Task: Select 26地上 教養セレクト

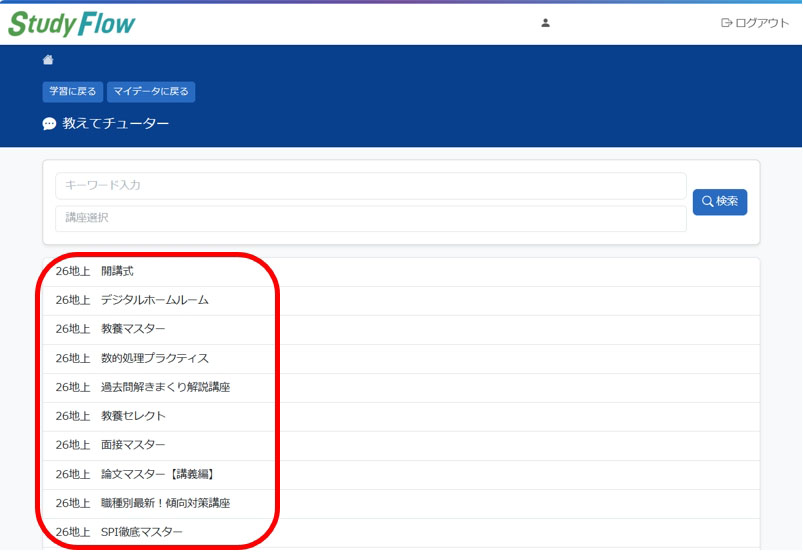Action: (x=111, y=416)
